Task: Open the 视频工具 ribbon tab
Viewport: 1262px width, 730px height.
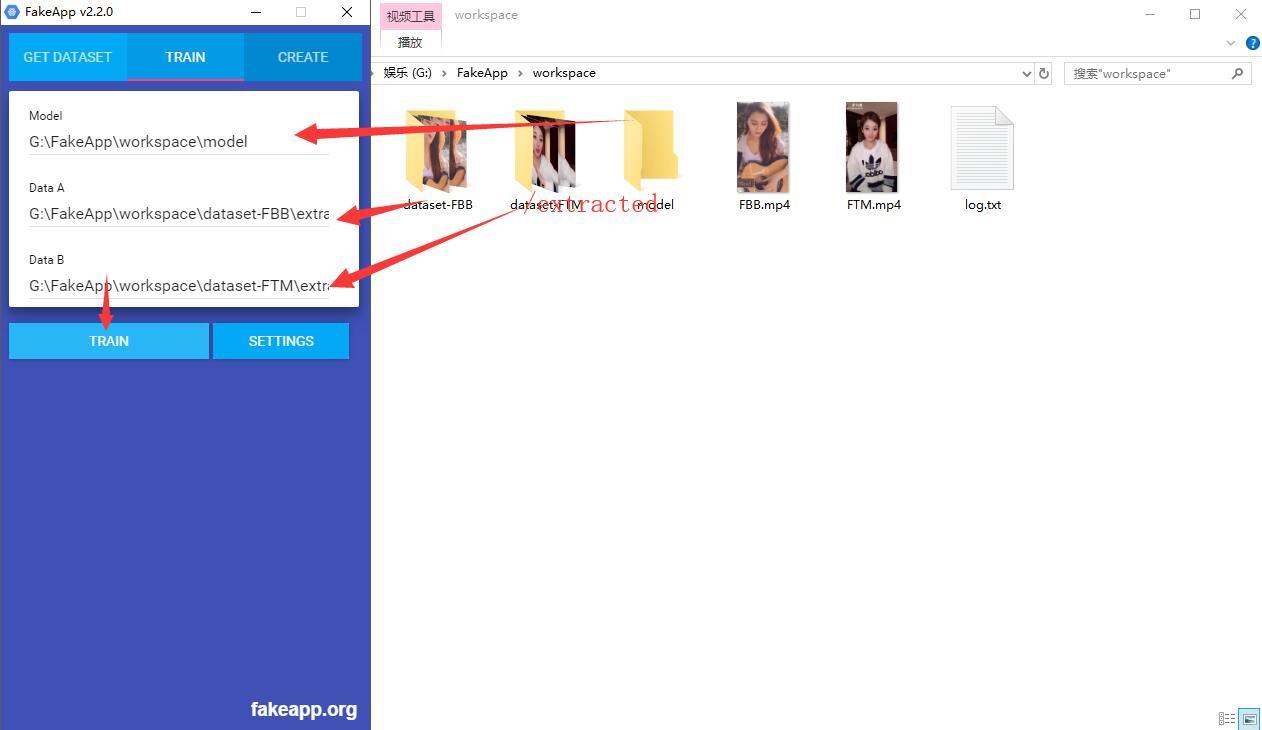Action: [x=410, y=16]
